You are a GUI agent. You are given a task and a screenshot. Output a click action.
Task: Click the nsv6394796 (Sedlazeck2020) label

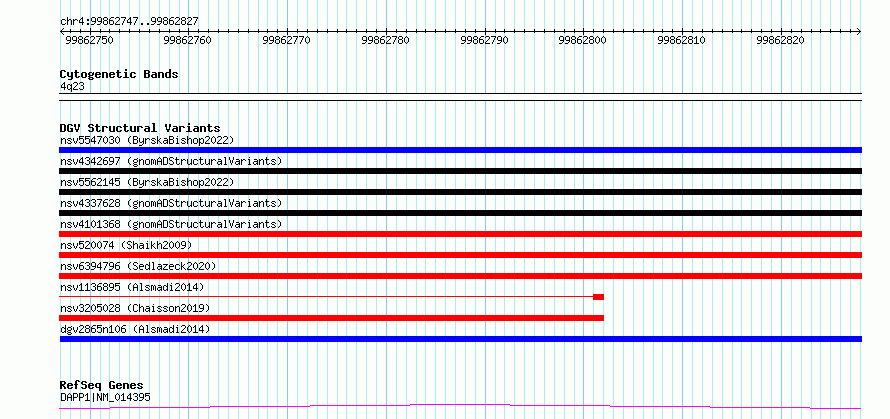coord(138,266)
